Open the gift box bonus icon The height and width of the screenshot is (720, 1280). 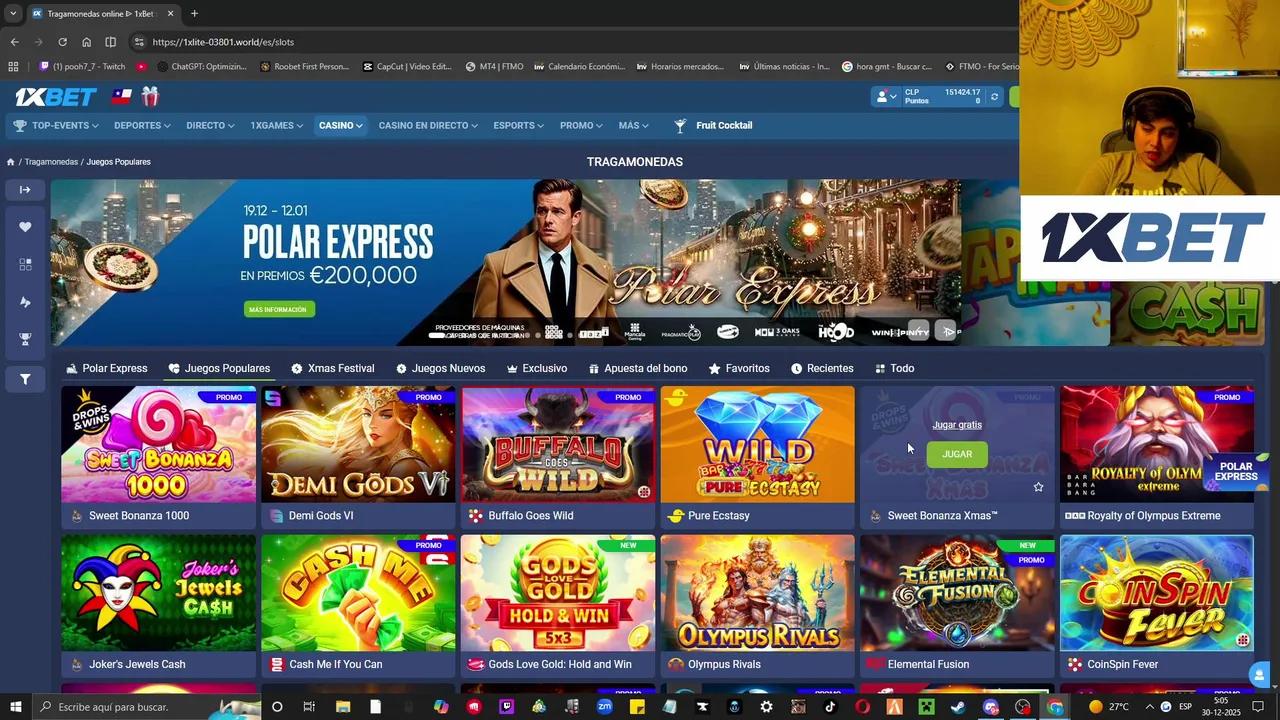point(150,96)
